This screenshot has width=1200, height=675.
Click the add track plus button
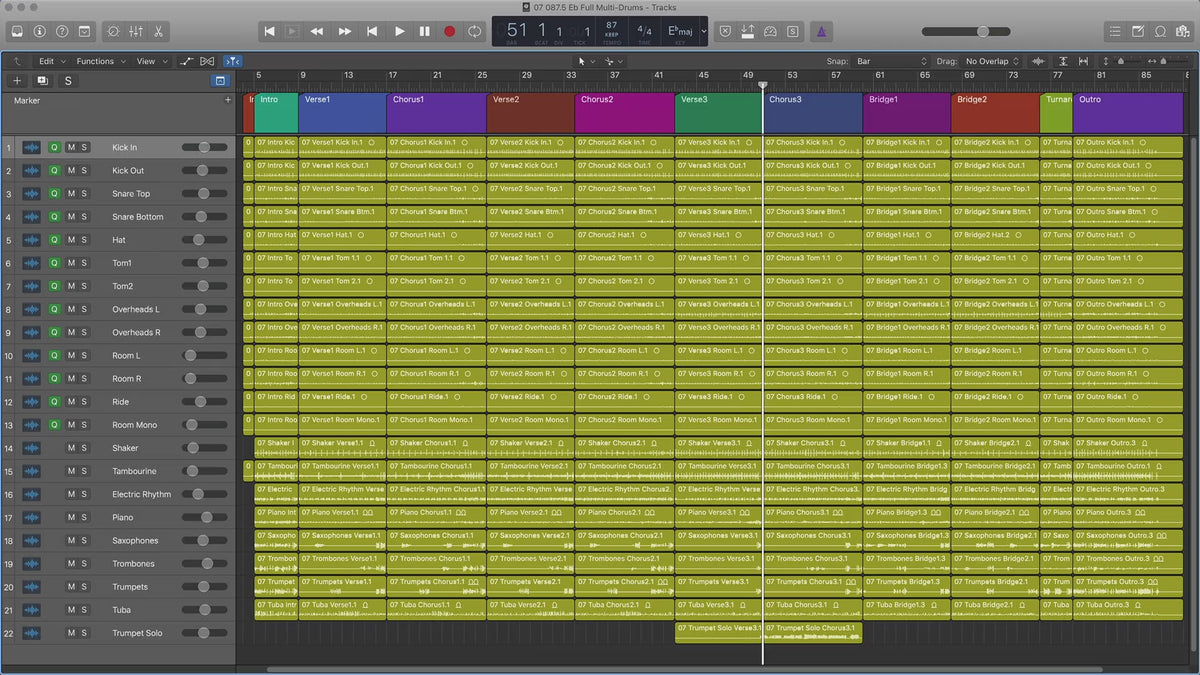(17, 81)
